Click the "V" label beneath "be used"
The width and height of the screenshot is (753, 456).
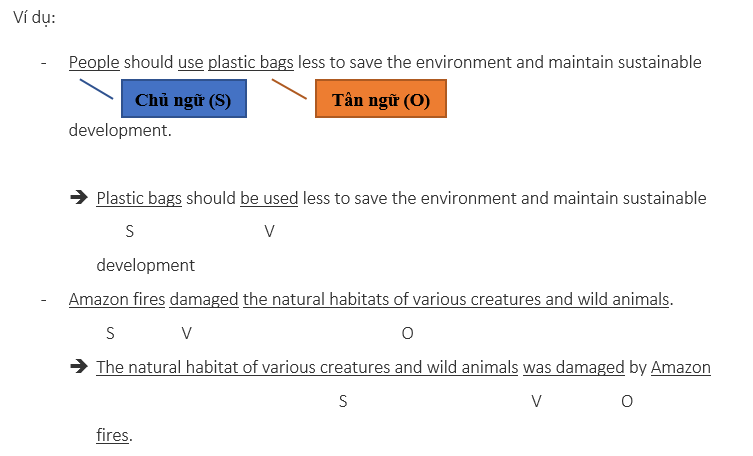(269, 232)
